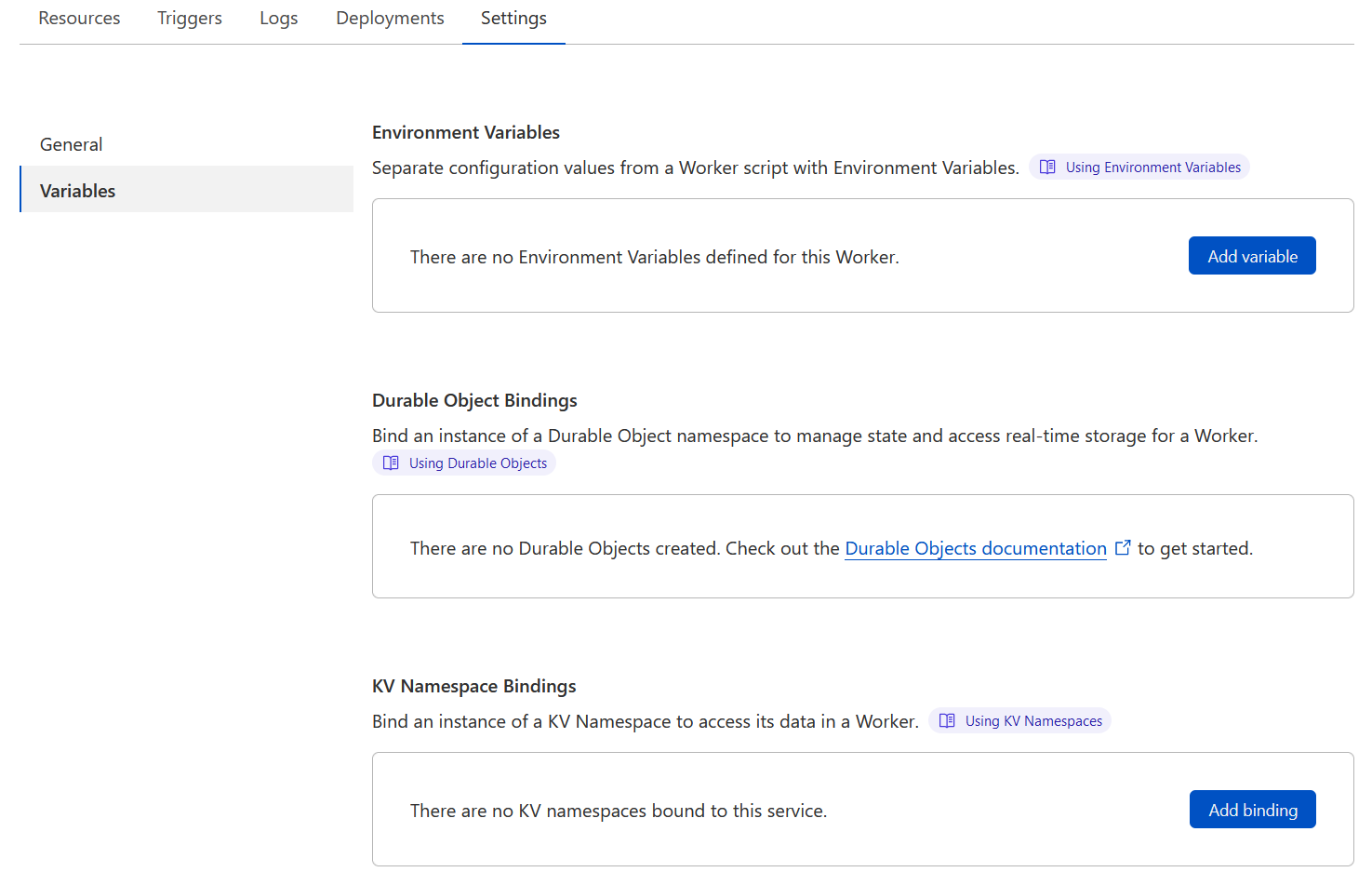Screen dimensions: 1372x872
Task: Select Variables in the settings sidebar
Action: click(77, 190)
